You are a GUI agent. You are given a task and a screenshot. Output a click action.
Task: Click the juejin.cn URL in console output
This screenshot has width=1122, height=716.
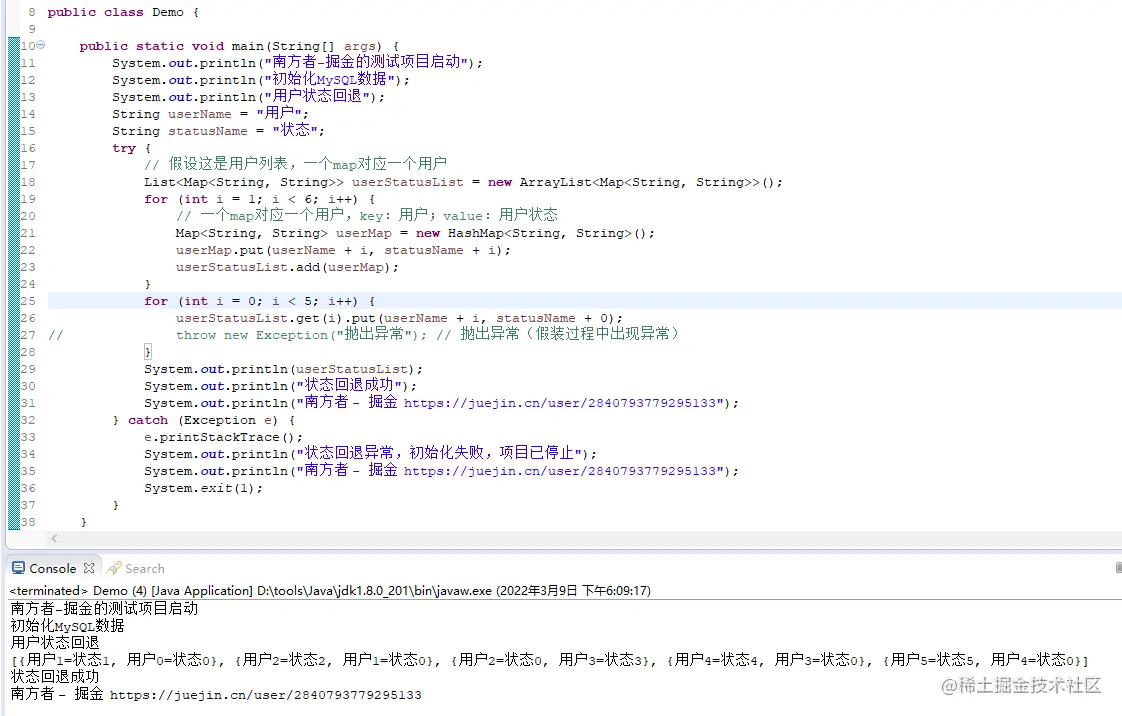(x=265, y=695)
